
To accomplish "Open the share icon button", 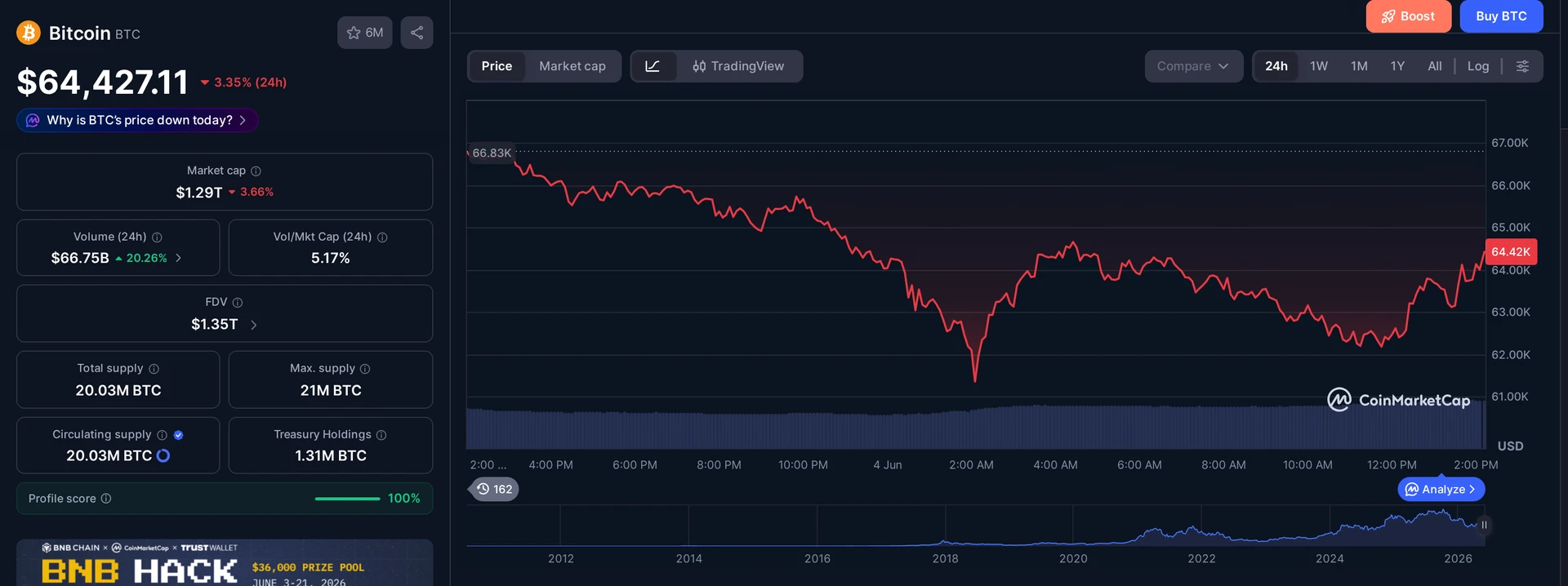I will (416, 33).
